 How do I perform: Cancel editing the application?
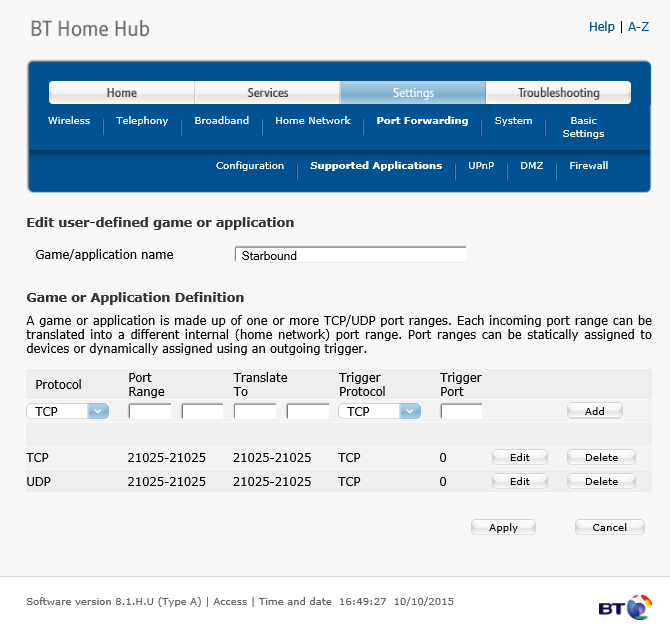click(609, 527)
